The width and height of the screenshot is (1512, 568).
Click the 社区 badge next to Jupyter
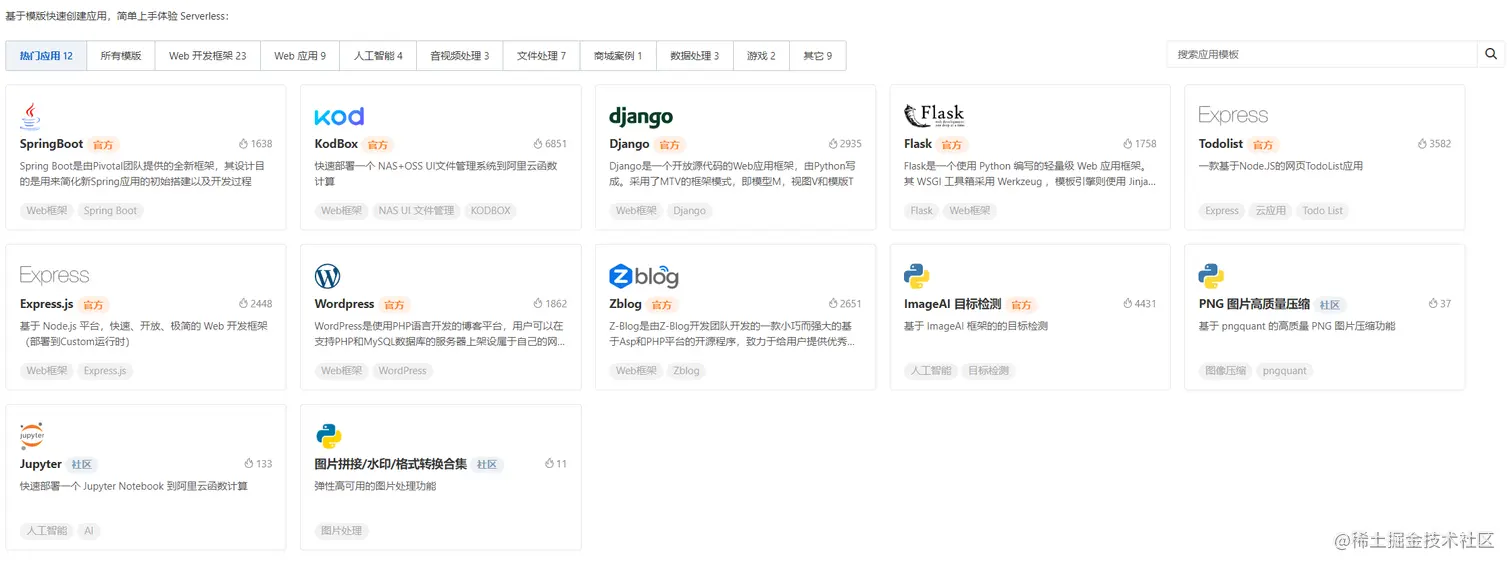point(81,465)
